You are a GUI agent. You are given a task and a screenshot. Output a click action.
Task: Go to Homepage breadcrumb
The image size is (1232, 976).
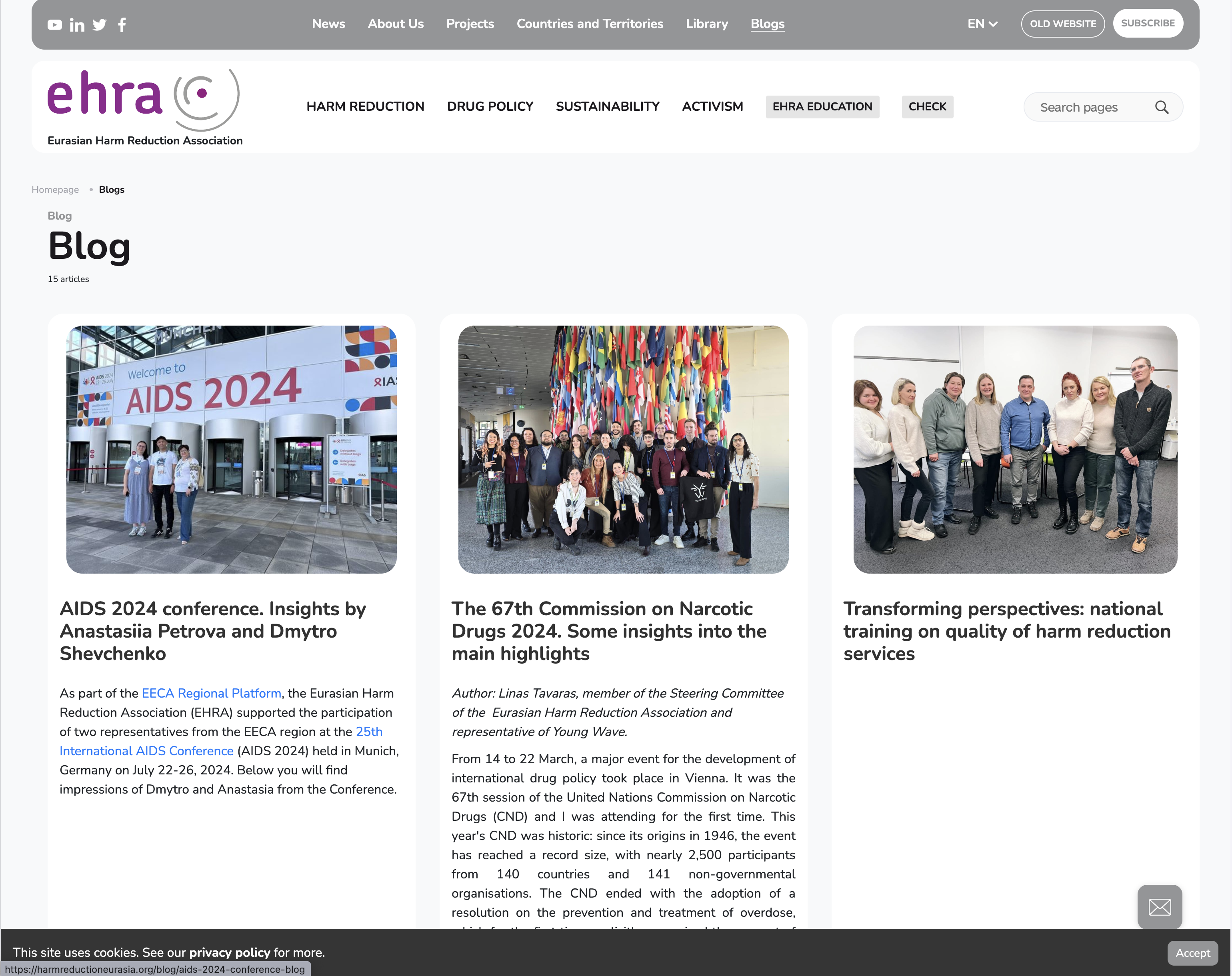pos(56,190)
